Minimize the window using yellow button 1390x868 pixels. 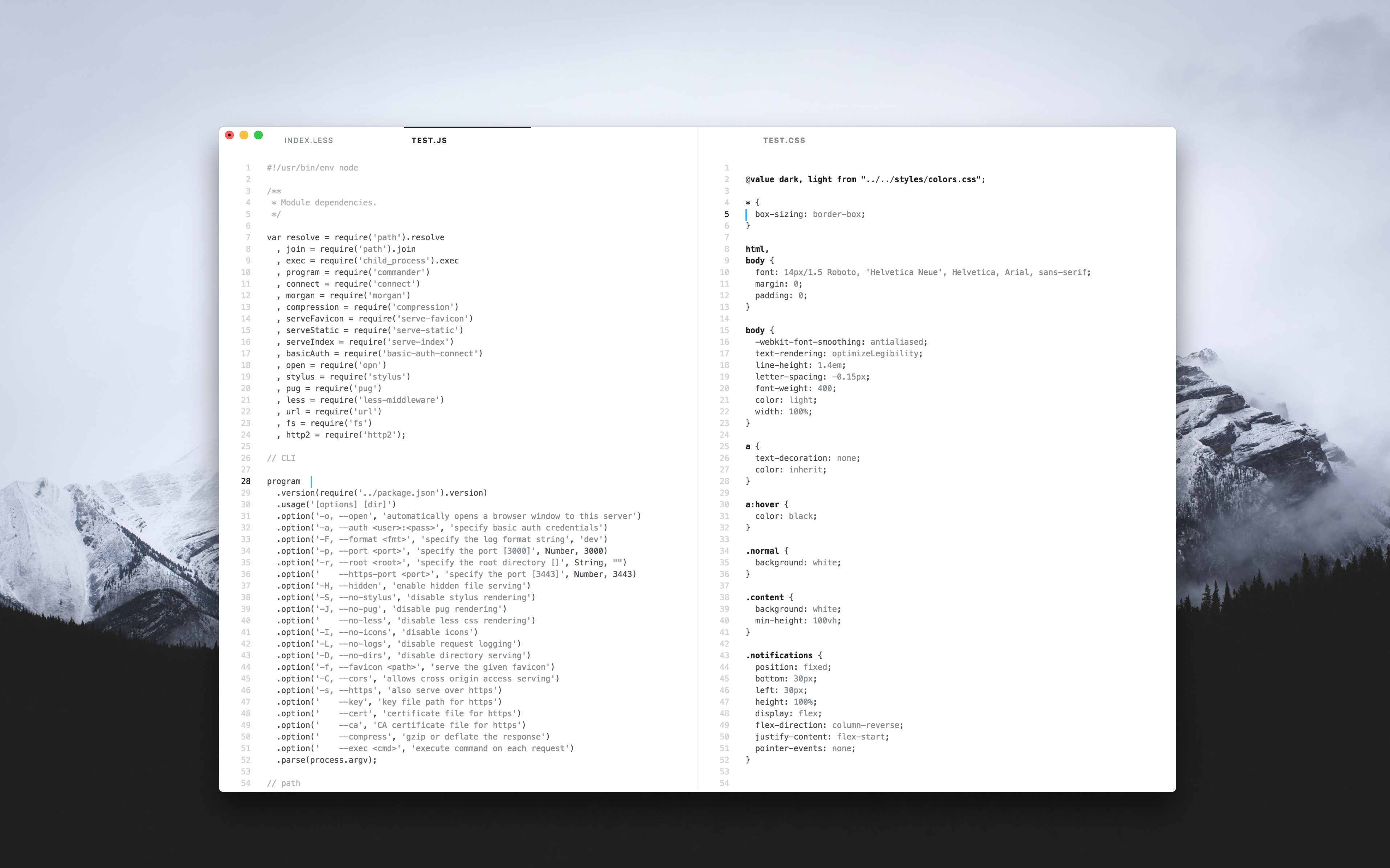click(x=244, y=135)
